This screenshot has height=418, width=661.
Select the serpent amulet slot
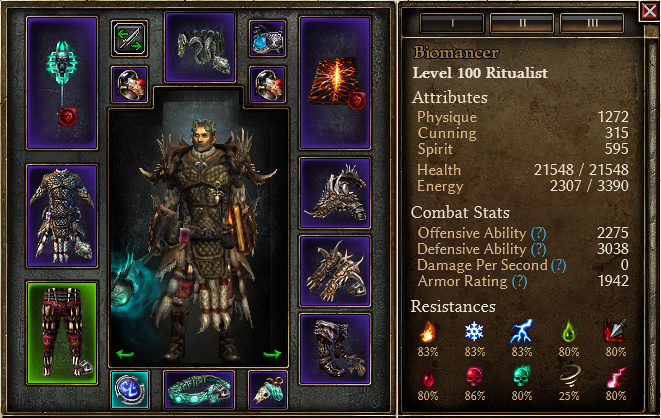click(x=200, y=47)
